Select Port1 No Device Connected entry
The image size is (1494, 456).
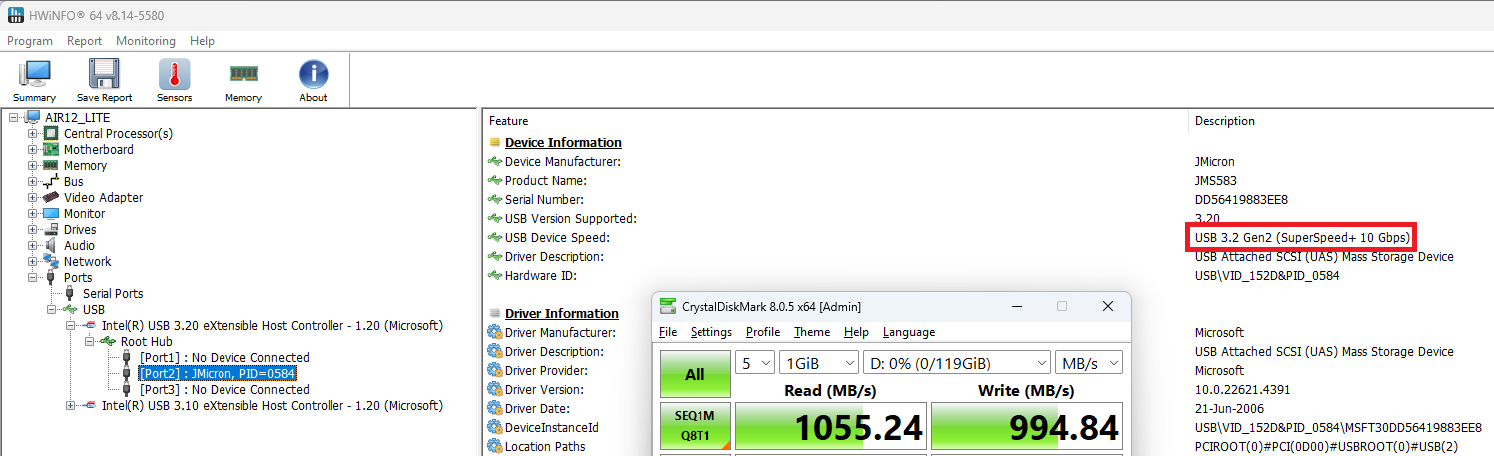click(x=225, y=357)
